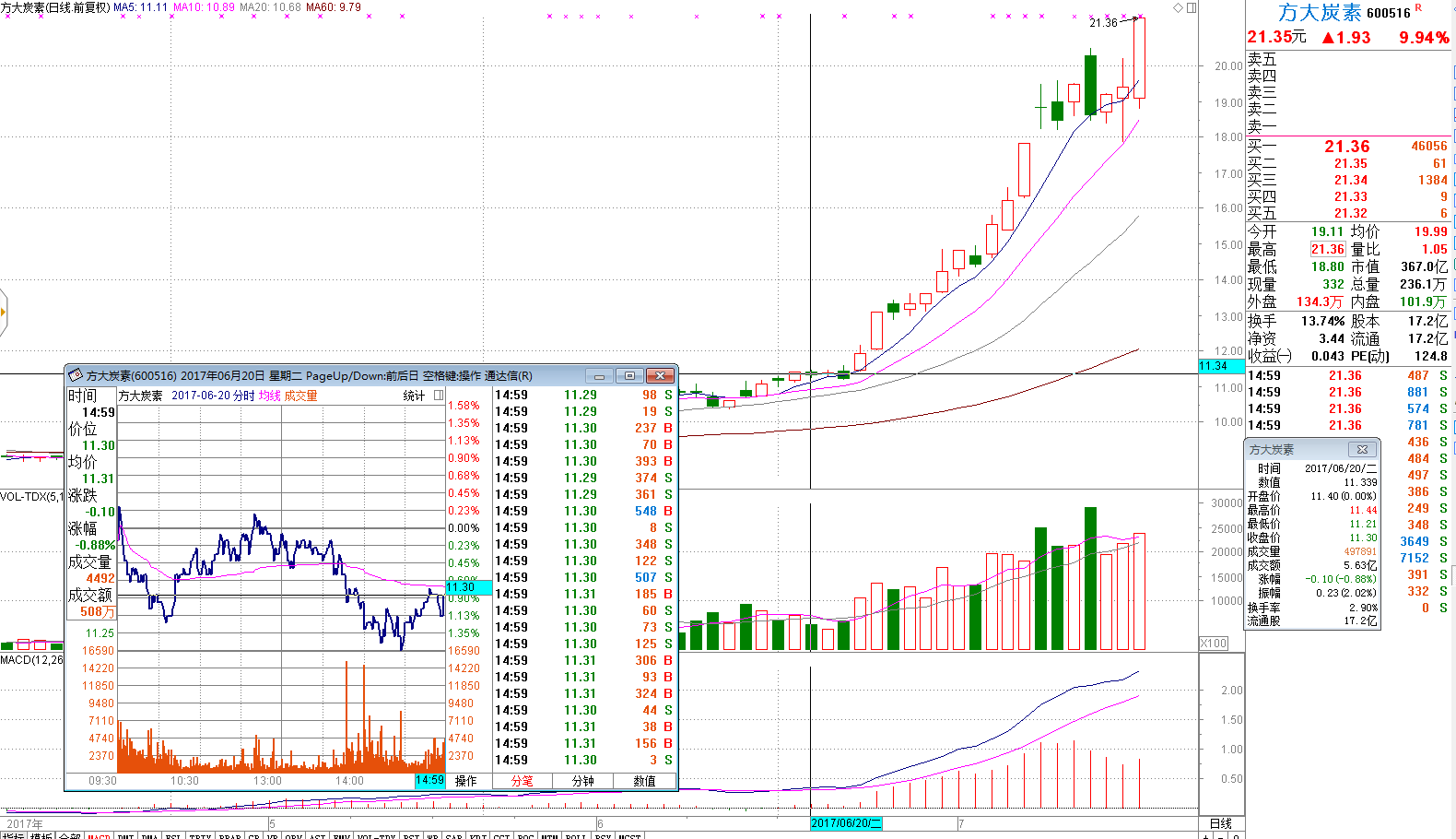Toggle the split-panel icon above the chart

tap(1192, 7)
